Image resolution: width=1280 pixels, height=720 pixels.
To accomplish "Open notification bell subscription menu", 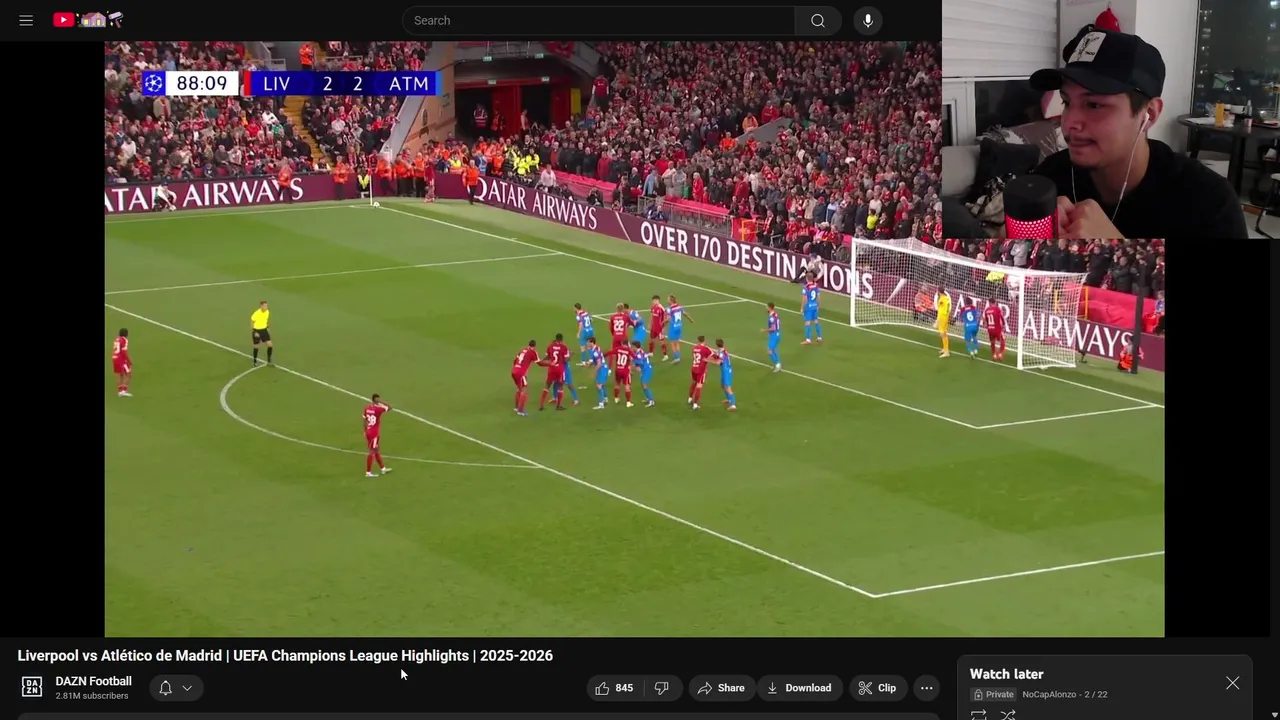I will click(x=177, y=688).
